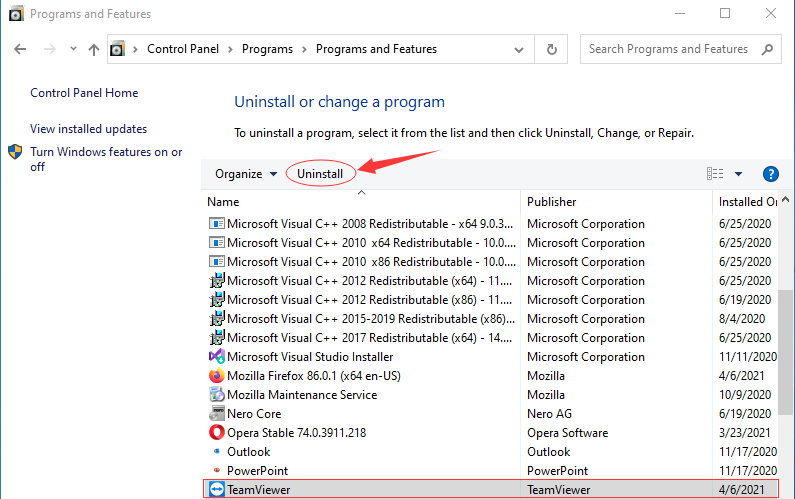Click TeamViewer publisher cell
This screenshot has height=499, width=795.
559,490
